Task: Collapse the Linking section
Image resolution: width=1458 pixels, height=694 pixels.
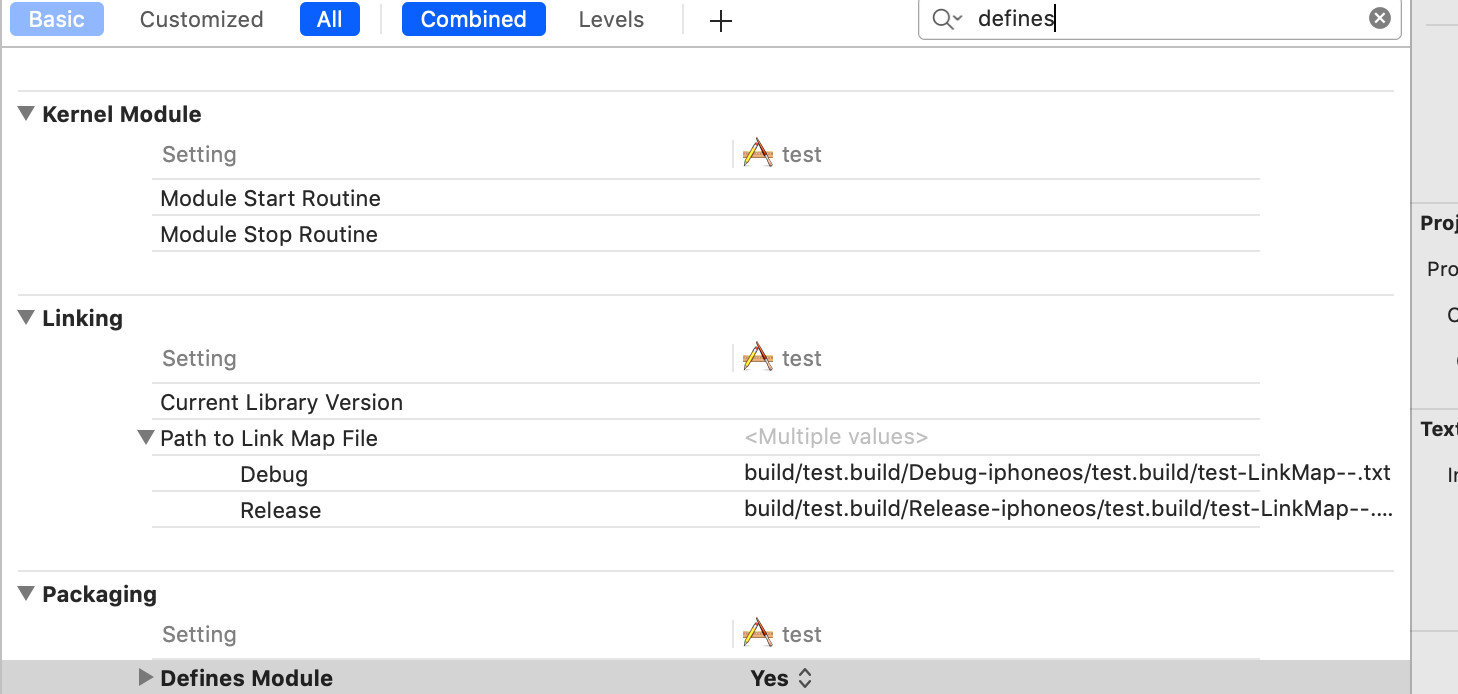Action: [27, 318]
